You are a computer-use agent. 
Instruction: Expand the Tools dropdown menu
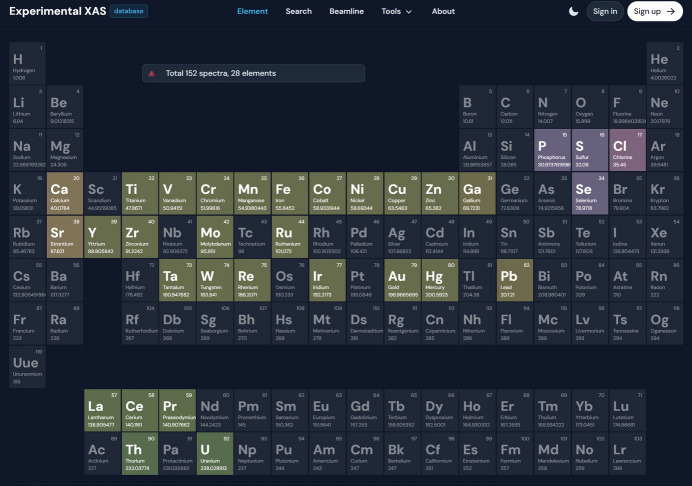click(396, 12)
